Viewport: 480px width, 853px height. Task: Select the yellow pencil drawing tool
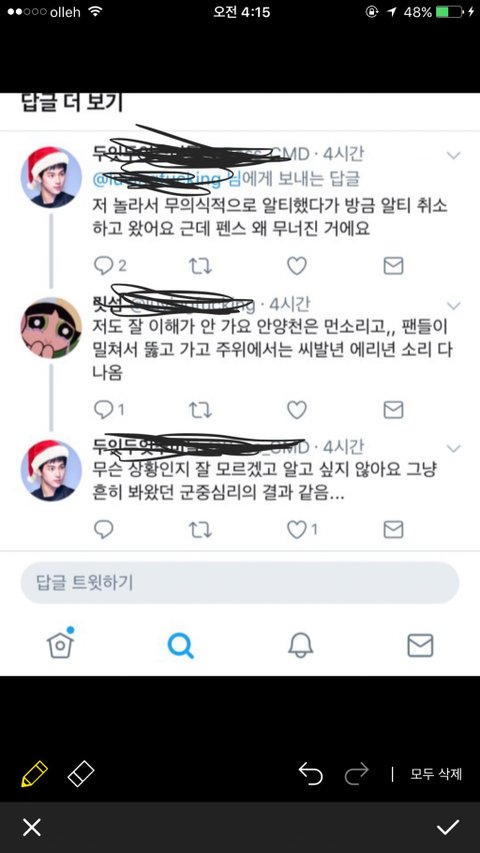pyautogui.click(x=34, y=774)
